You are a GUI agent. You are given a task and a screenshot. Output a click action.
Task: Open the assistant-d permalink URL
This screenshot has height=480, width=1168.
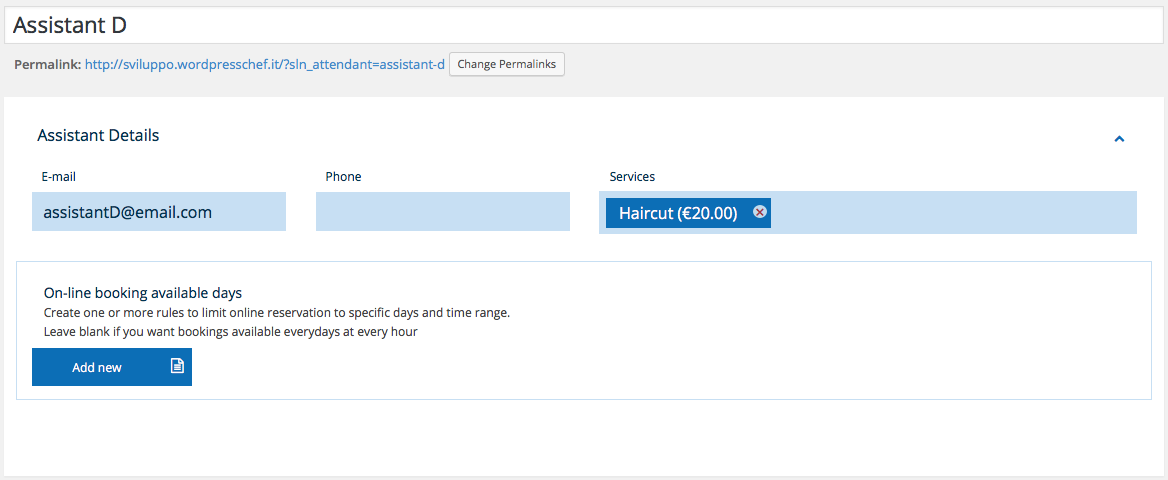264,64
